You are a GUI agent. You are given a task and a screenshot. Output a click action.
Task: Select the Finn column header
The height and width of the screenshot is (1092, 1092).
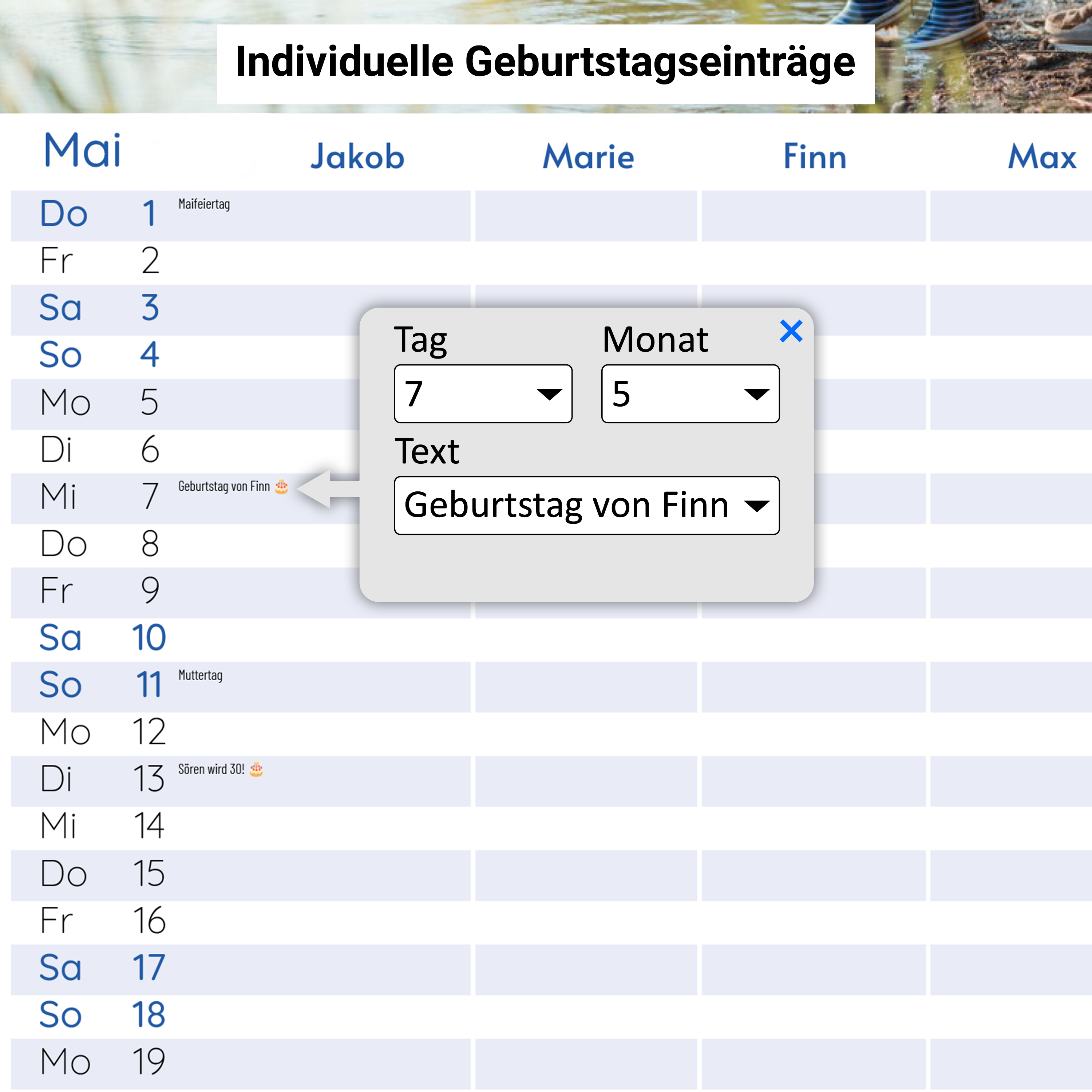[814, 157]
